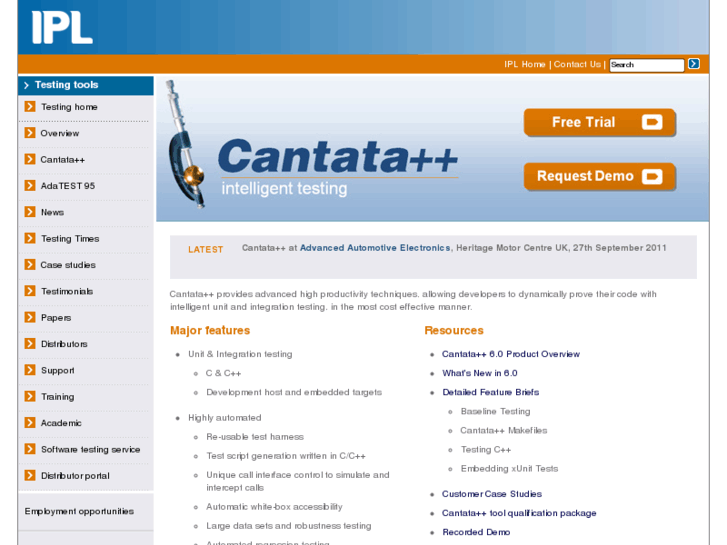The image size is (727, 545).
Task: Click the Automatic white-box accessibility bullet
Action: tap(274, 507)
